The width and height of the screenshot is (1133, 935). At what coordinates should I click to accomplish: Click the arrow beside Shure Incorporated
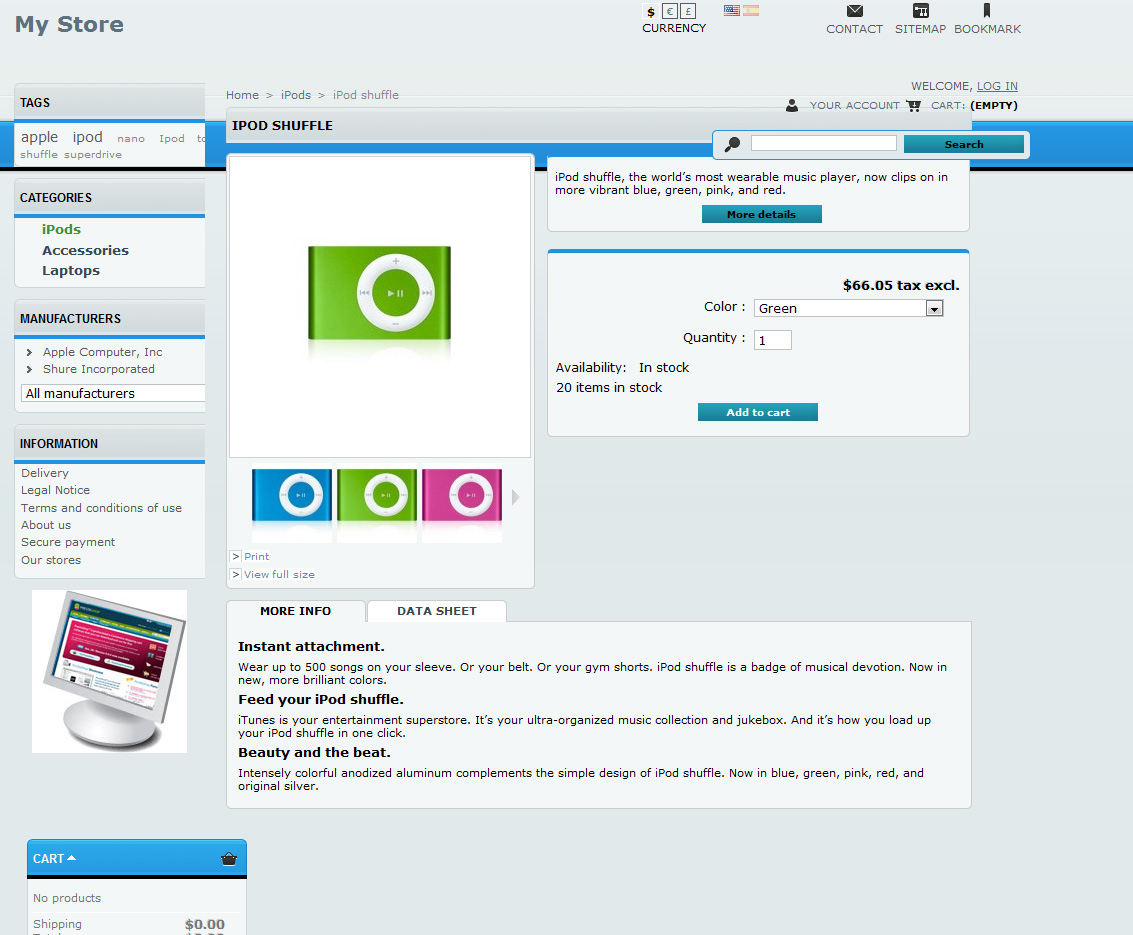pyautogui.click(x=29, y=369)
